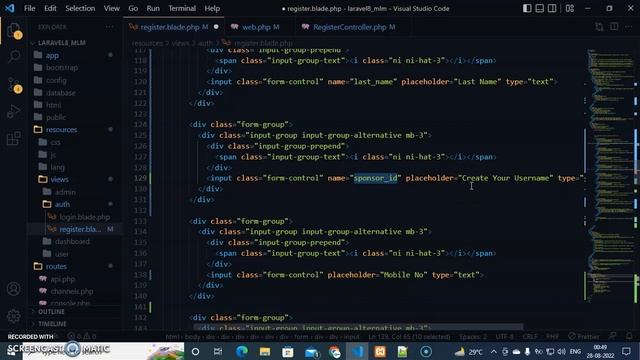Toggle the primary side bar layout icon
640x360 pixels.
527,8
